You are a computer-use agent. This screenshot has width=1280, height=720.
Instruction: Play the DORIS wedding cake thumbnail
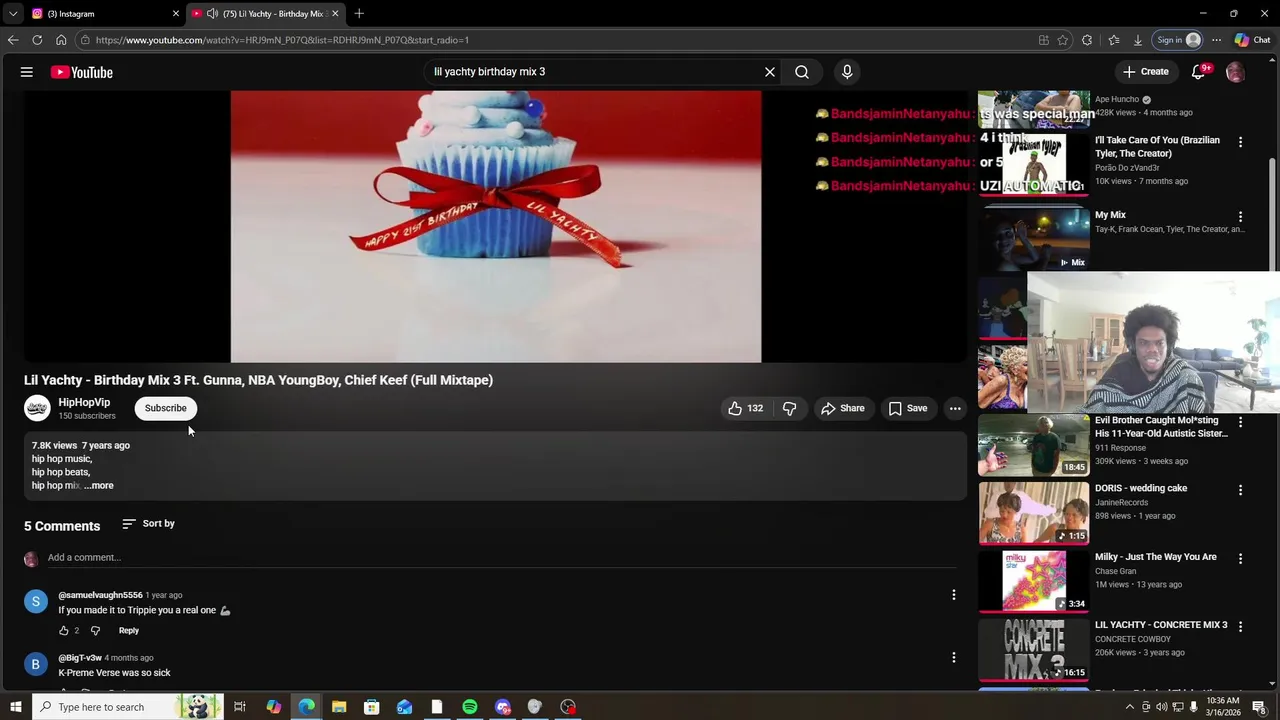pyautogui.click(x=1033, y=513)
